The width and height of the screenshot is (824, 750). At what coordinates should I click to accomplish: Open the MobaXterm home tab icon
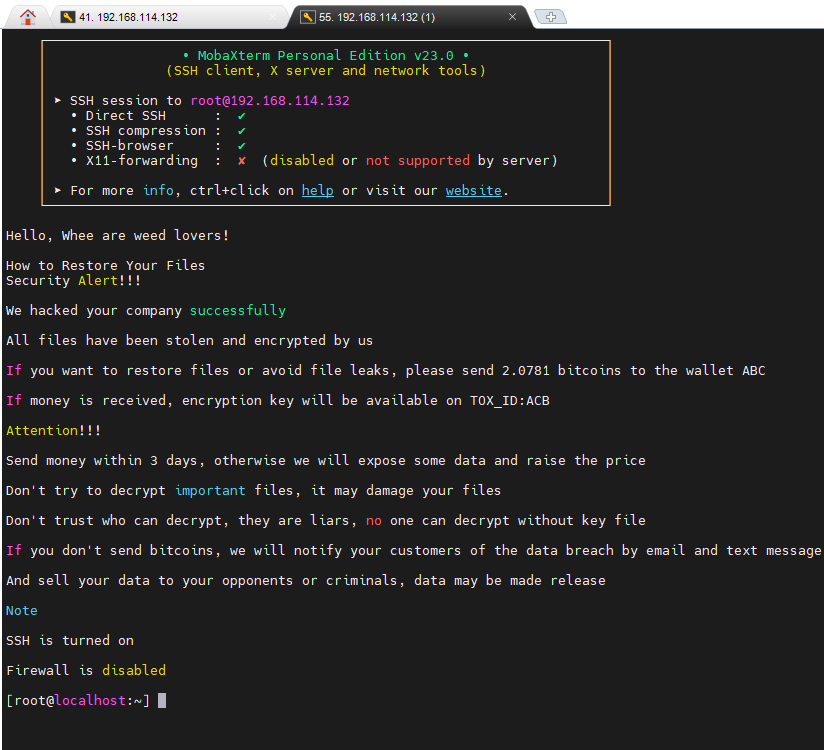[x=27, y=17]
